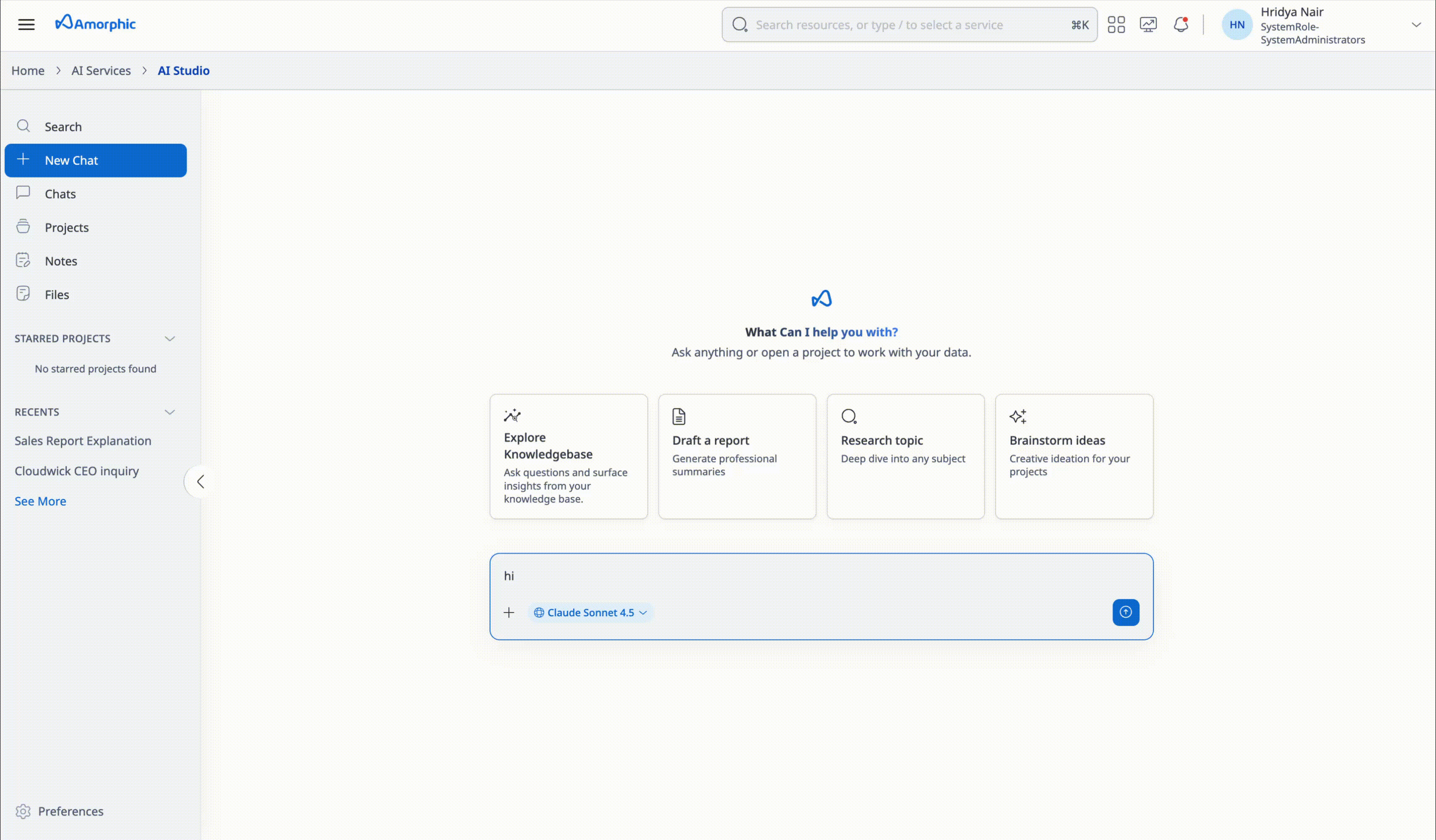
Task: Click the New Chat plus icon
Action: [24, 159]
